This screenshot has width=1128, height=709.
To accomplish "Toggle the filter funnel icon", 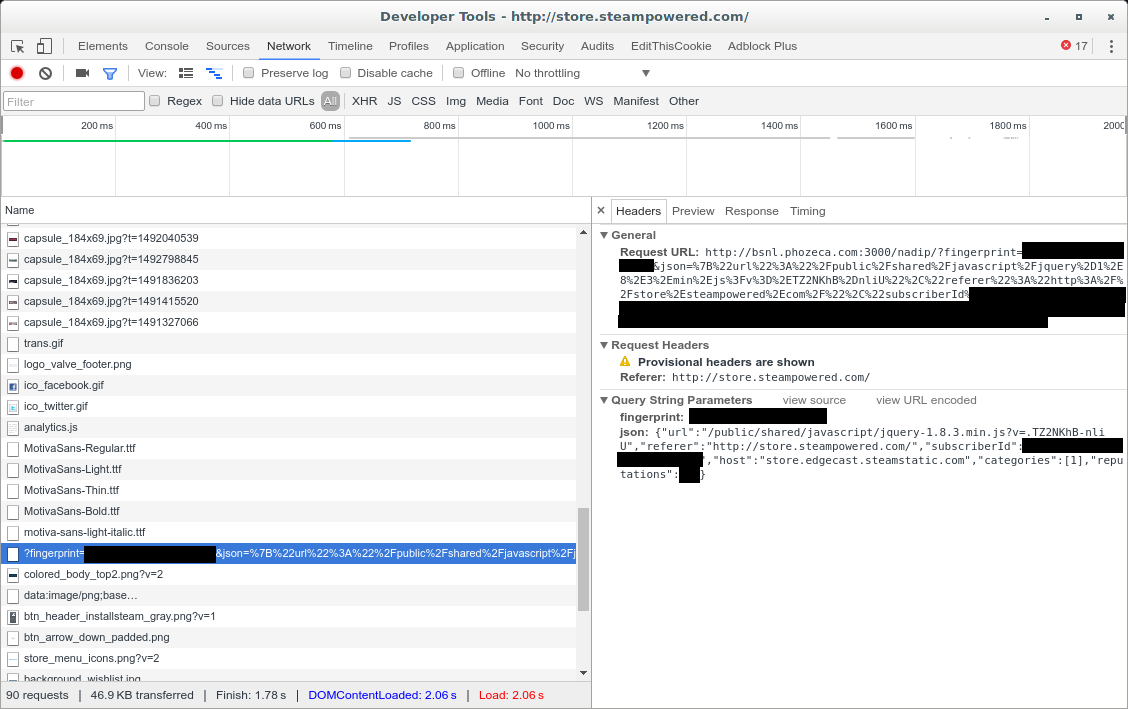I will click(110, 73).
